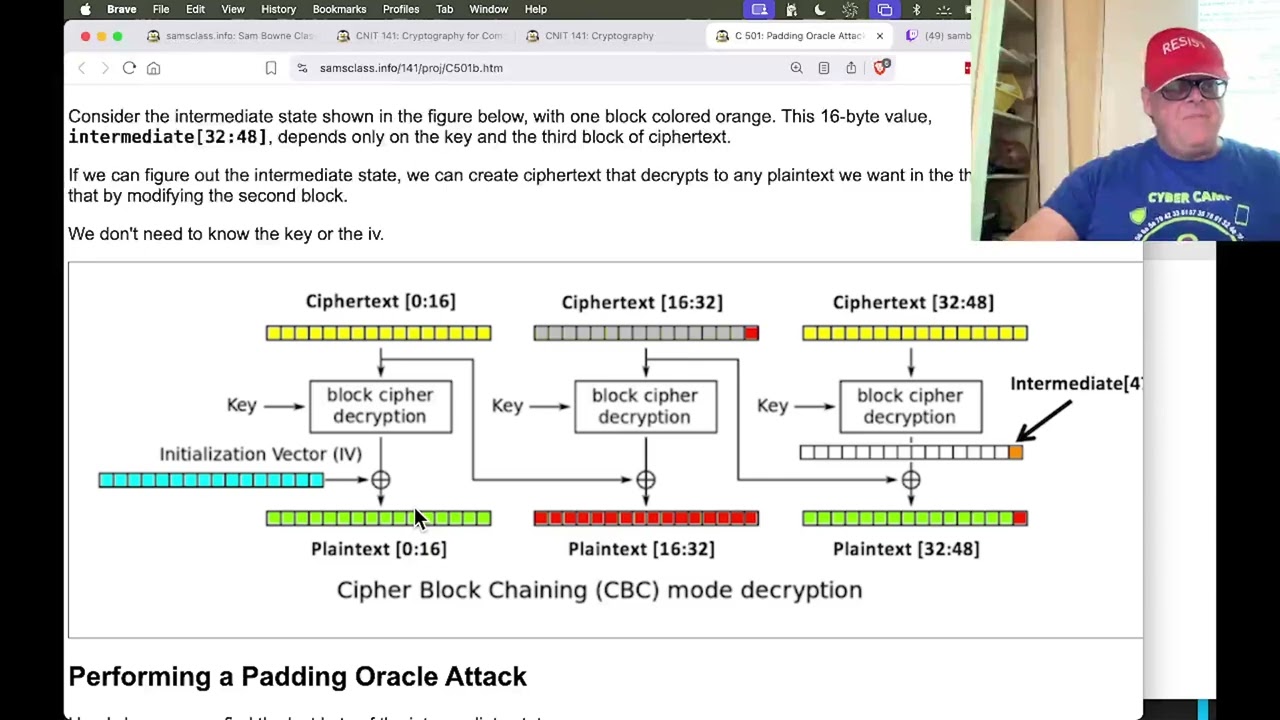The height and width of the screenshot is (720, 1280).
Task: Click the 'Performing a Padding Oracle Attack' heading
Action: (x=297, y=677)
